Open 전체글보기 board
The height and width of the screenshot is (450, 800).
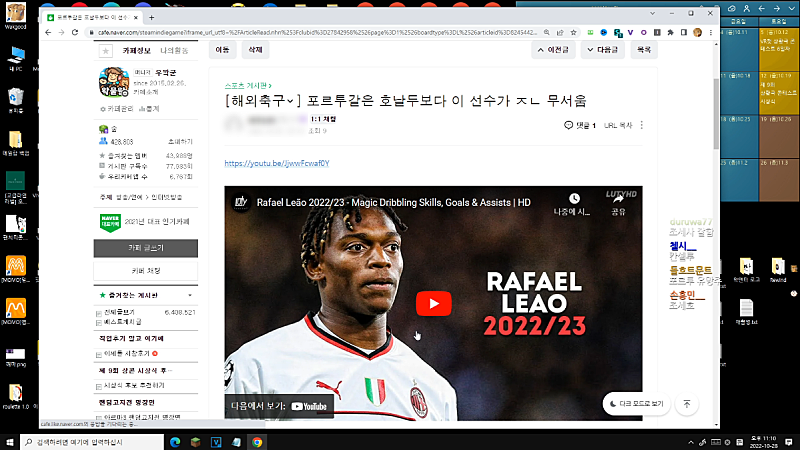click(x=119, y=312)
